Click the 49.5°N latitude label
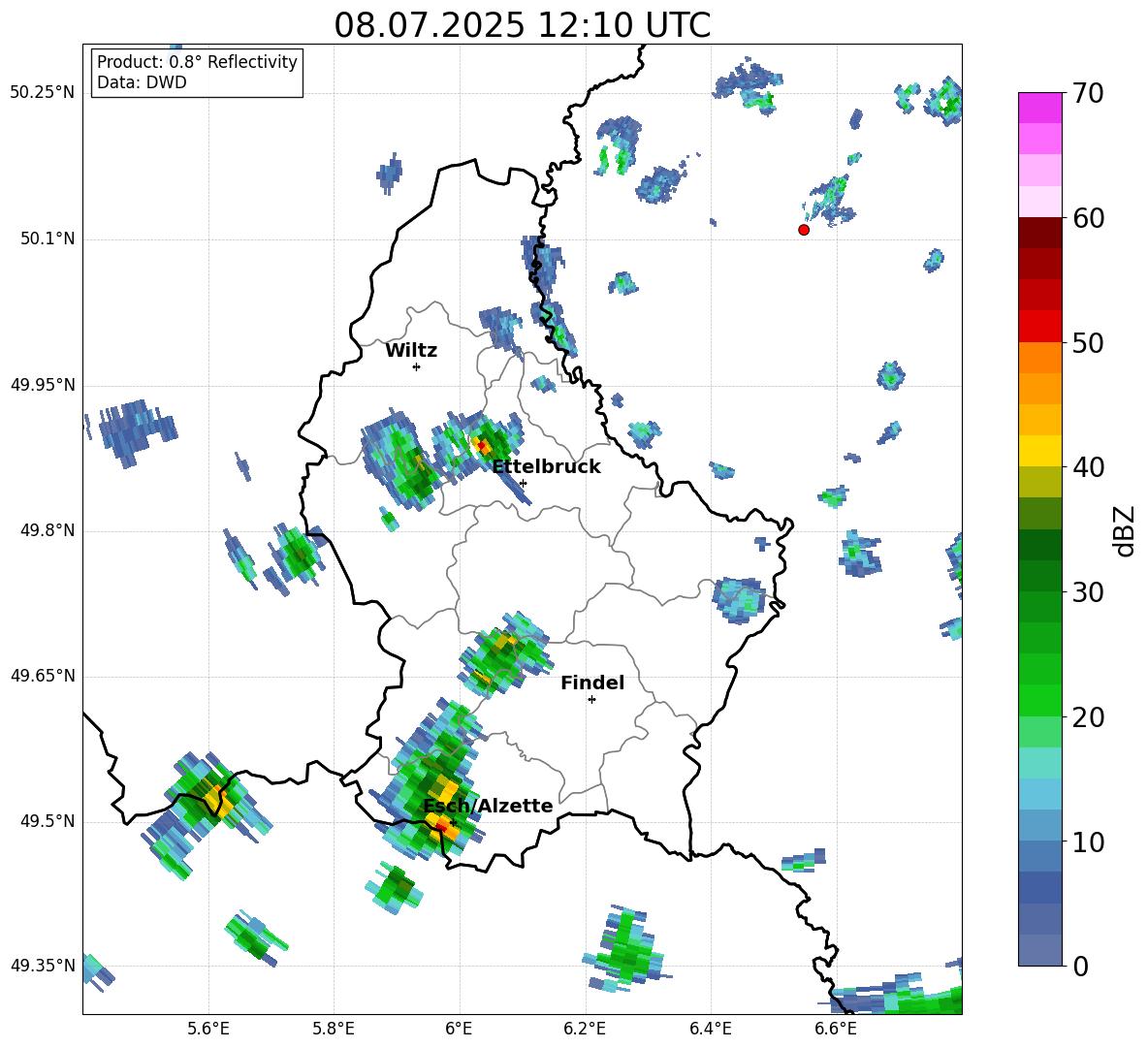This screenshot has height=1048, width=1148. pos(48,821)
